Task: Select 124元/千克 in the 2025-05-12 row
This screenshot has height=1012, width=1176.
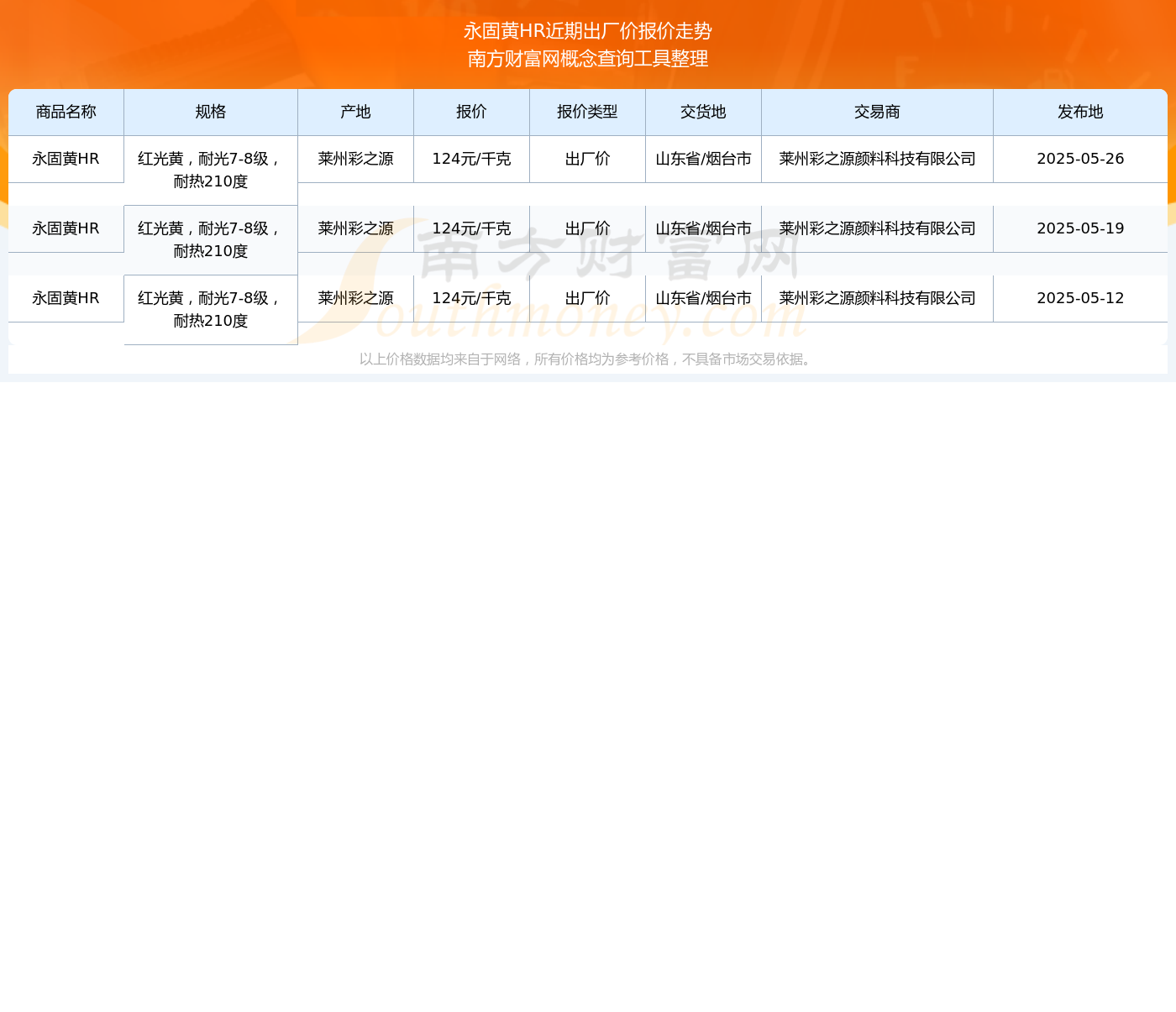Action: click(x=472, y=298)
